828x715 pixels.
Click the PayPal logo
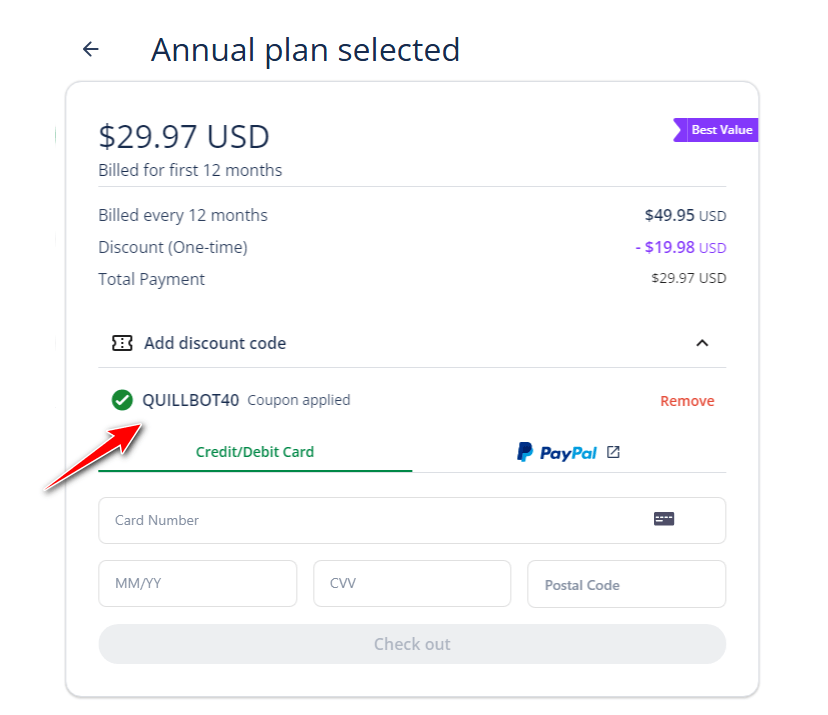pos(557,452)
